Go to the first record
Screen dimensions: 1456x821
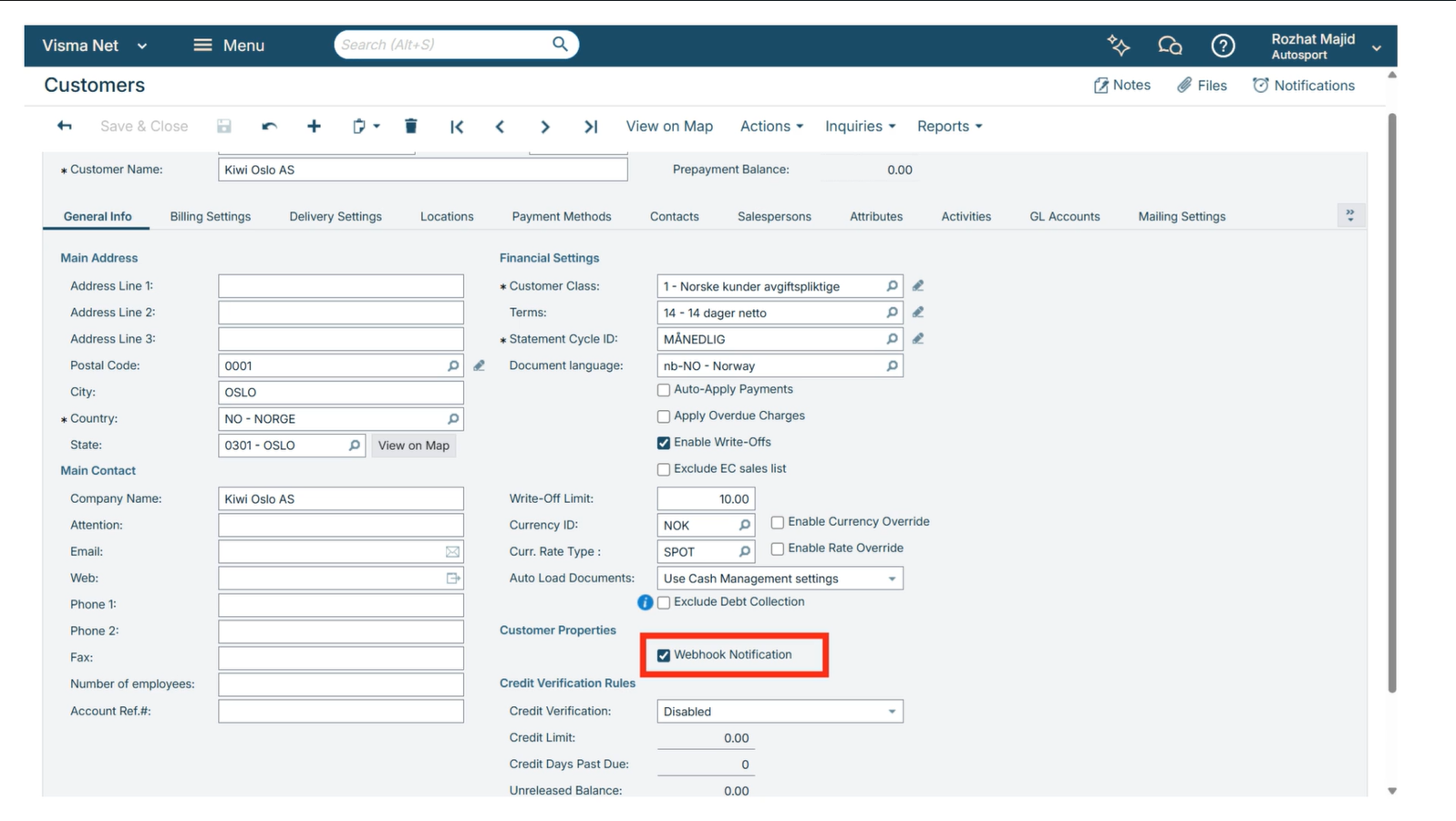click(x=457, y=127)
